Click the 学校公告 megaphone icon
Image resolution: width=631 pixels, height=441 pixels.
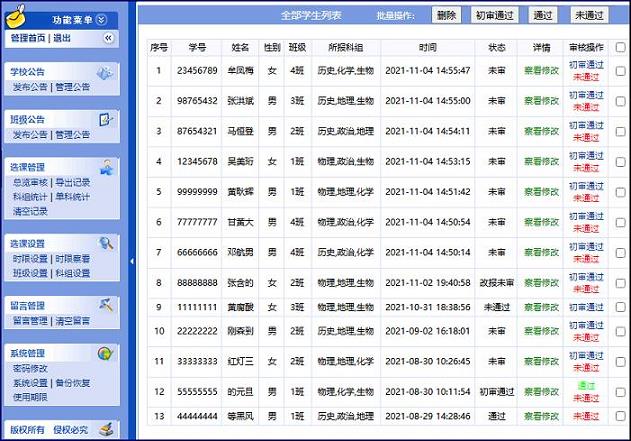(x=104, y=72)
